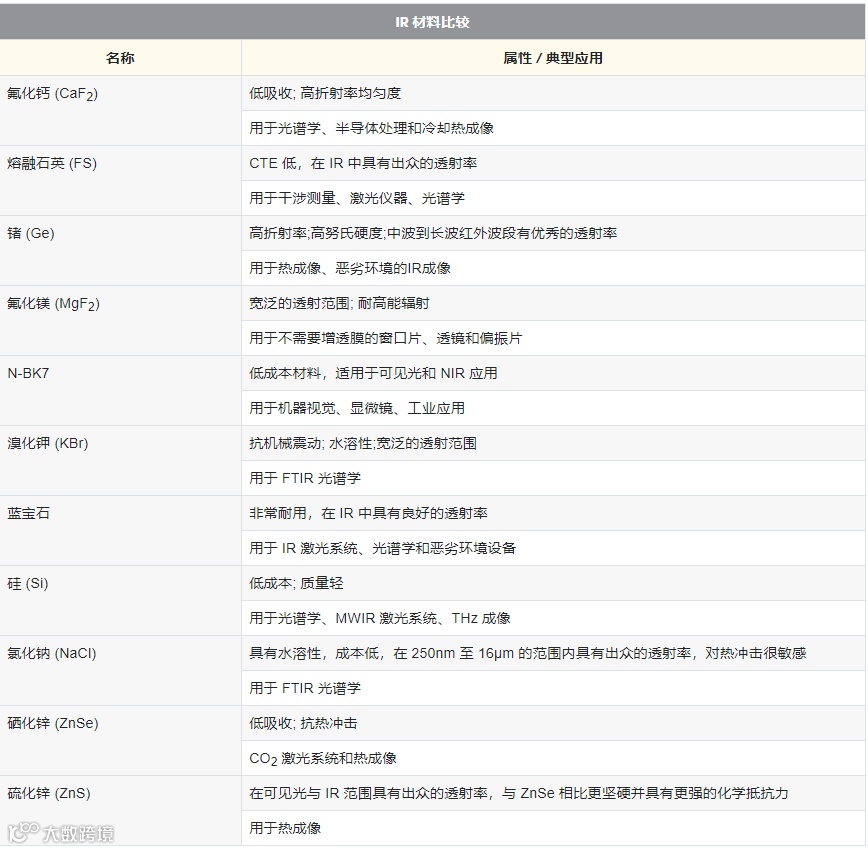The width and height of the screenshot is (868, 850).
Task: Click '用于不需要增透膜的窗口片、透镜和偏振片' cell
Action: [553, 338]
